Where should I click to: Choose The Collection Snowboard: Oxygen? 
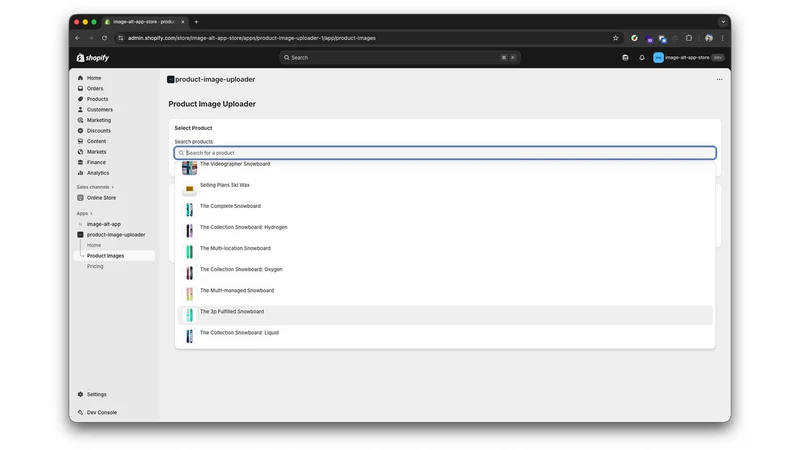(x=445, y=273)
